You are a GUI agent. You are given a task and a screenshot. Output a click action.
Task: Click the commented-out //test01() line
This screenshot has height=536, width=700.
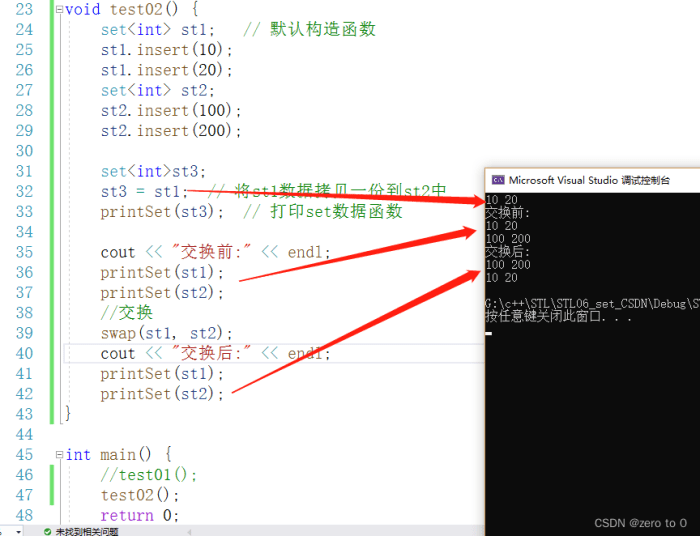149,475
